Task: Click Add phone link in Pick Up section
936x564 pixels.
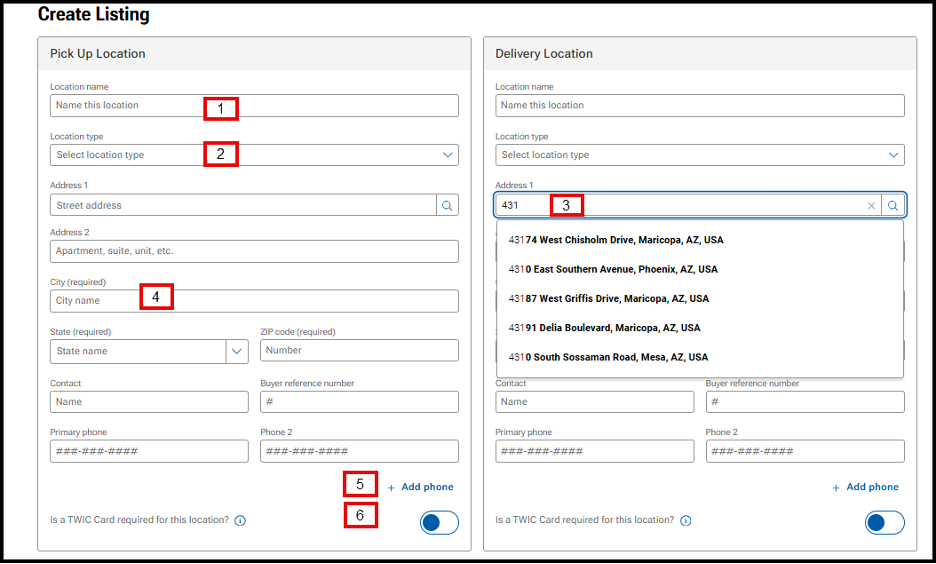Action: tap(420, 487)
